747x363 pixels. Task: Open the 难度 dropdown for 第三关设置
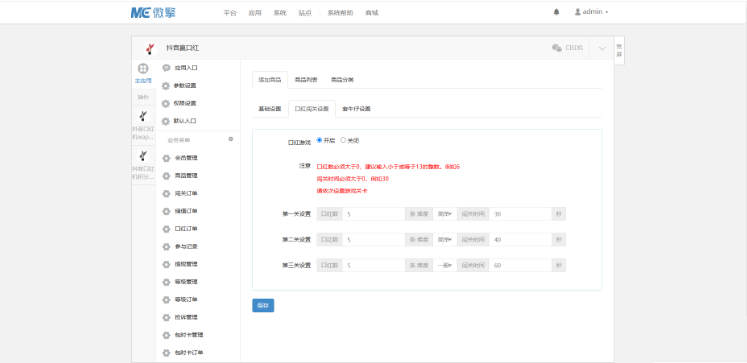(444, 265)
